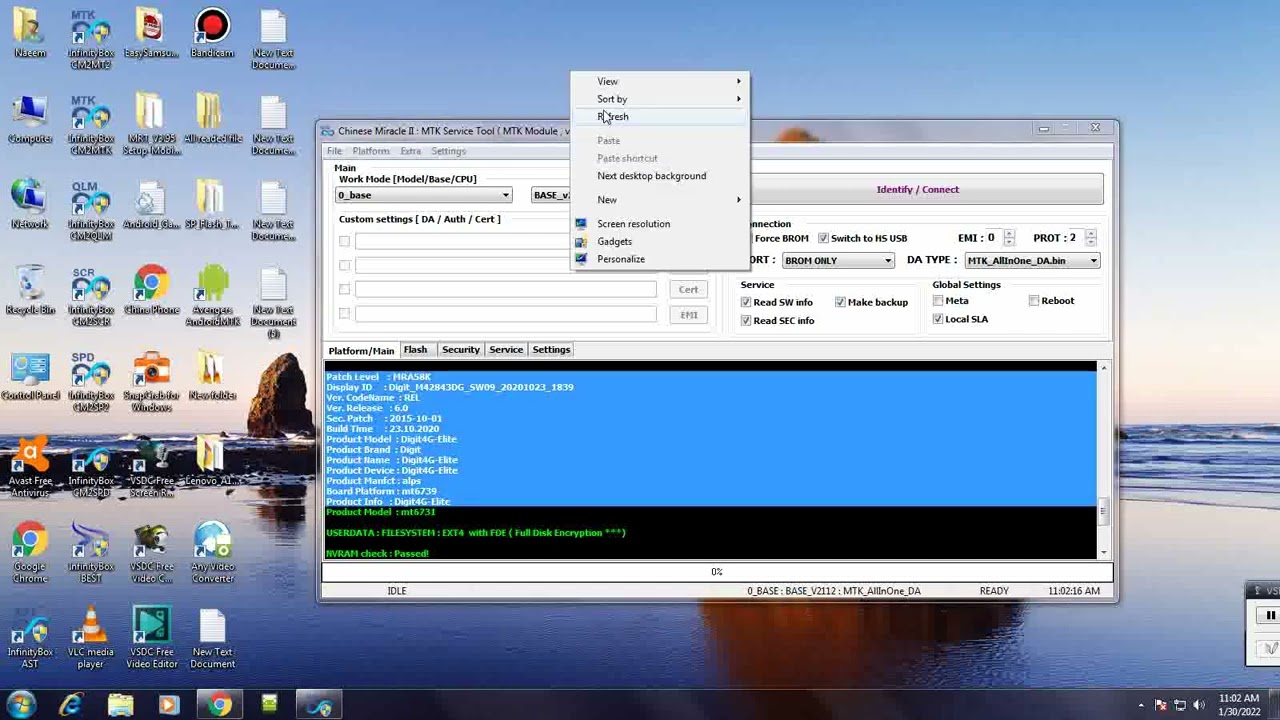The height and width of the screenshot is (720, 1280).
Task: Click the Identify / Connect button
Action: pos(917,190)
